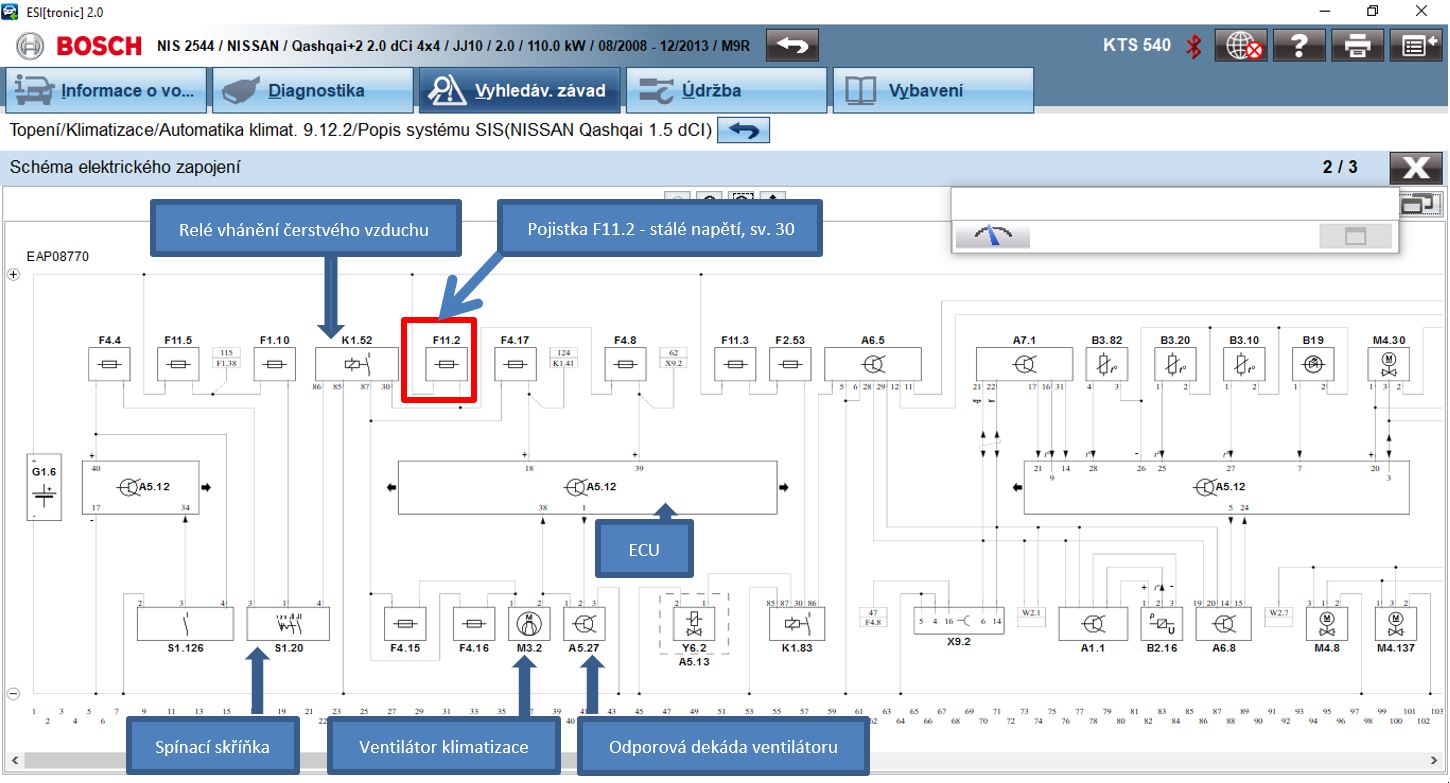Select temperature sensor B3.10

click(1244, 365)
